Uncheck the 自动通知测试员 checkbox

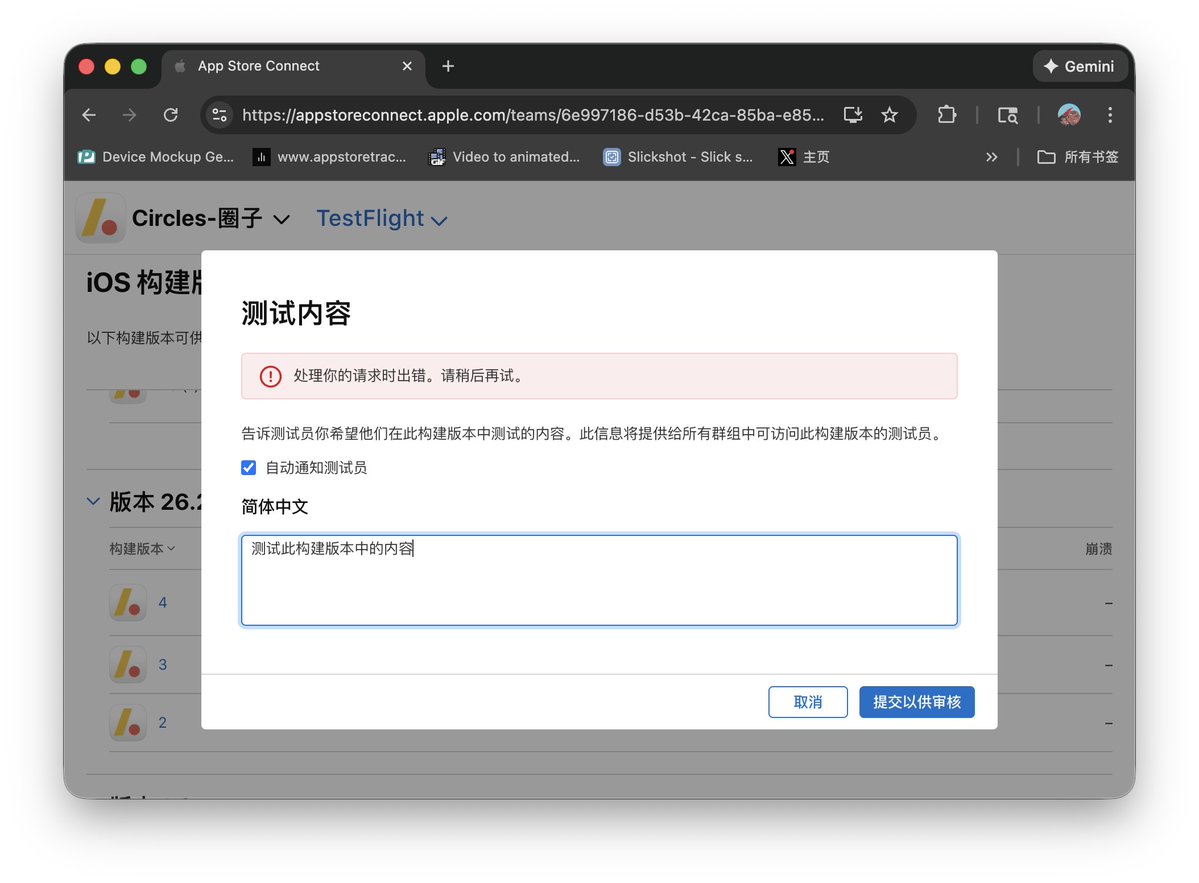[249, 467]
